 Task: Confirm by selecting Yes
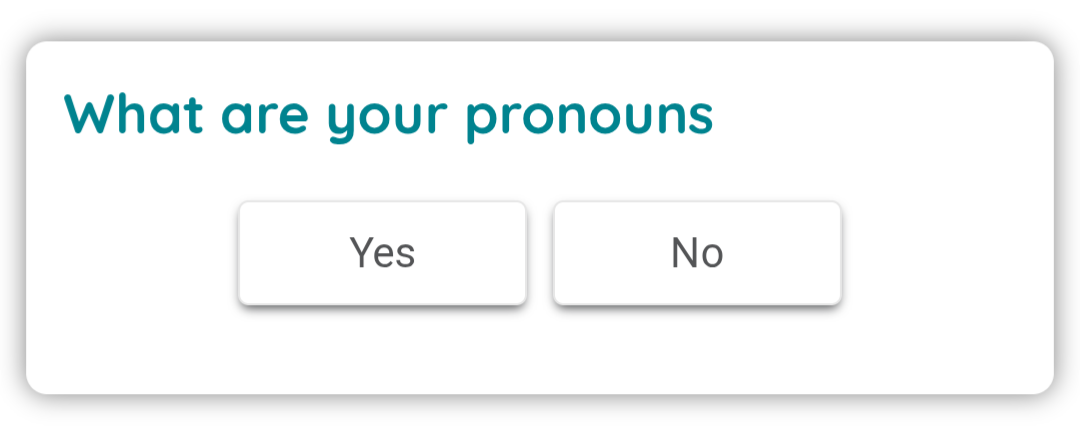coord(382,253)
